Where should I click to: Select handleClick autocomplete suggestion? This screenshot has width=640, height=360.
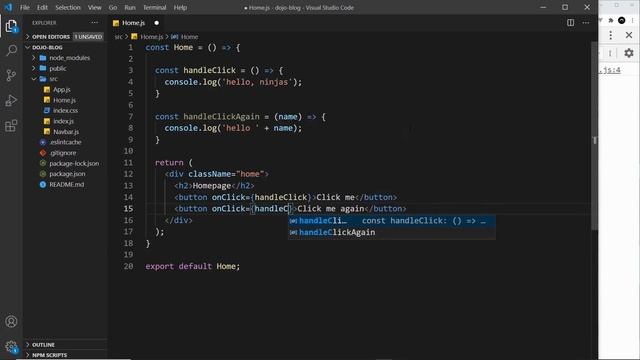coord(392,221)
